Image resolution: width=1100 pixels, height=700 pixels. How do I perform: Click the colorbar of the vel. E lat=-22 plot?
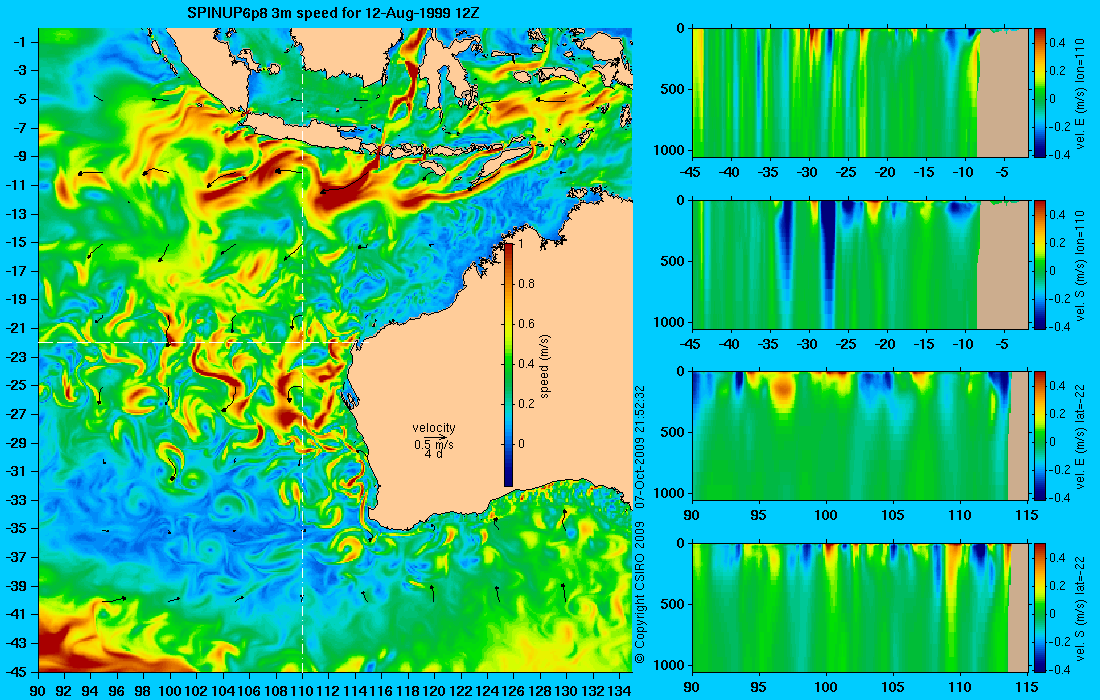(1039, 436)
